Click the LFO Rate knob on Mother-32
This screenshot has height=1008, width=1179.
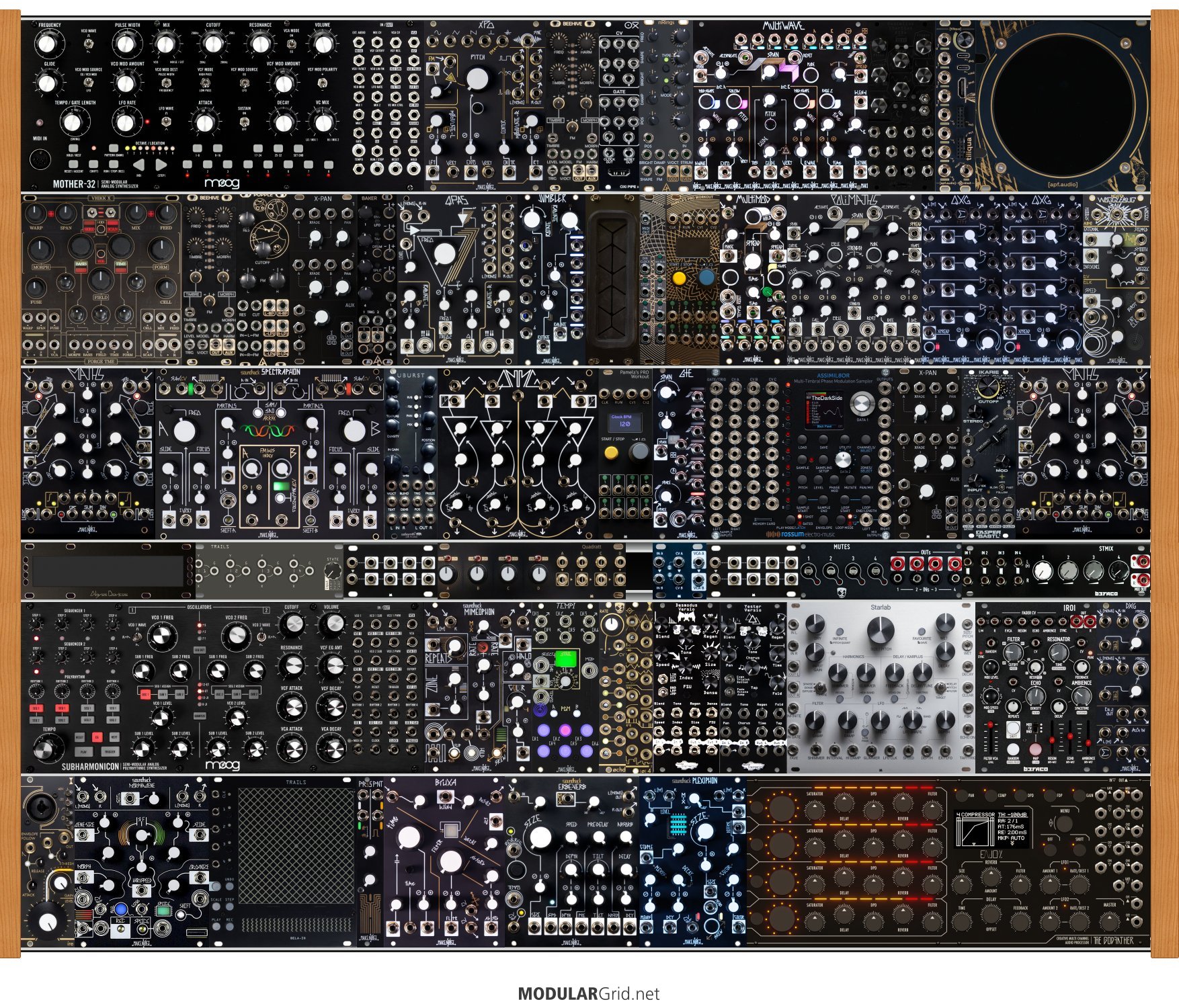pyautogui.click(x=127, y=122)
